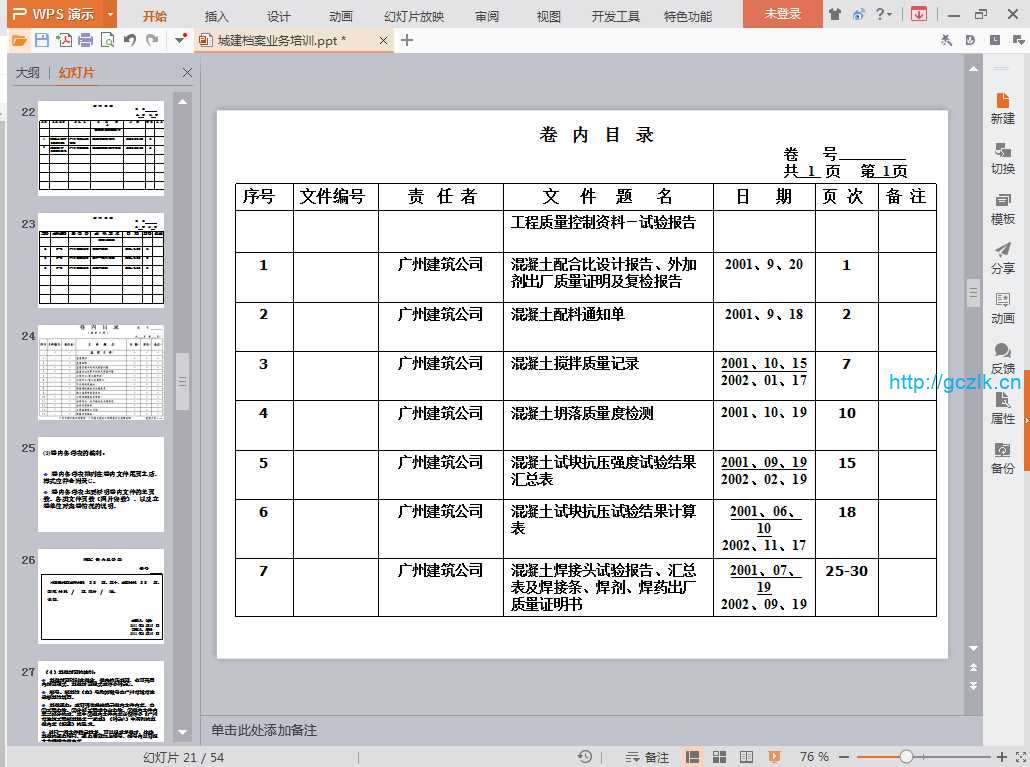1030x767 pixels.
Task: Switch to slide sorter view icon
Action: [x=720, y=757]
